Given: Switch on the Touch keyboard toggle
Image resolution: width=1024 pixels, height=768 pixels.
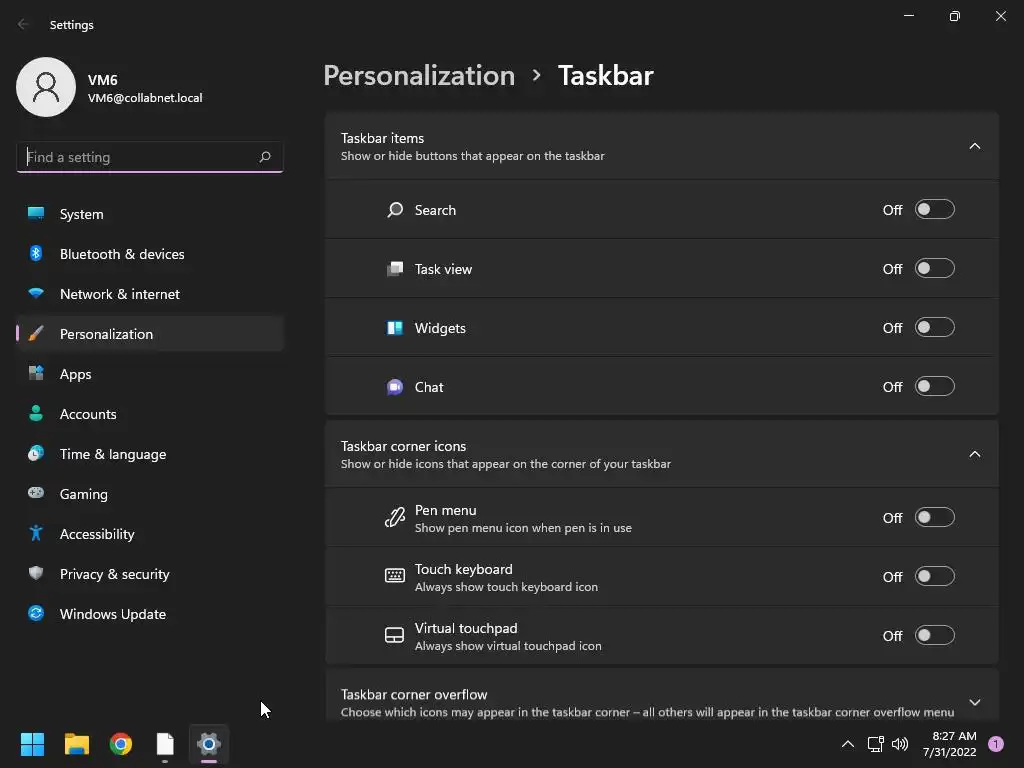Looking at the screenshot, I should pos(935,576).
